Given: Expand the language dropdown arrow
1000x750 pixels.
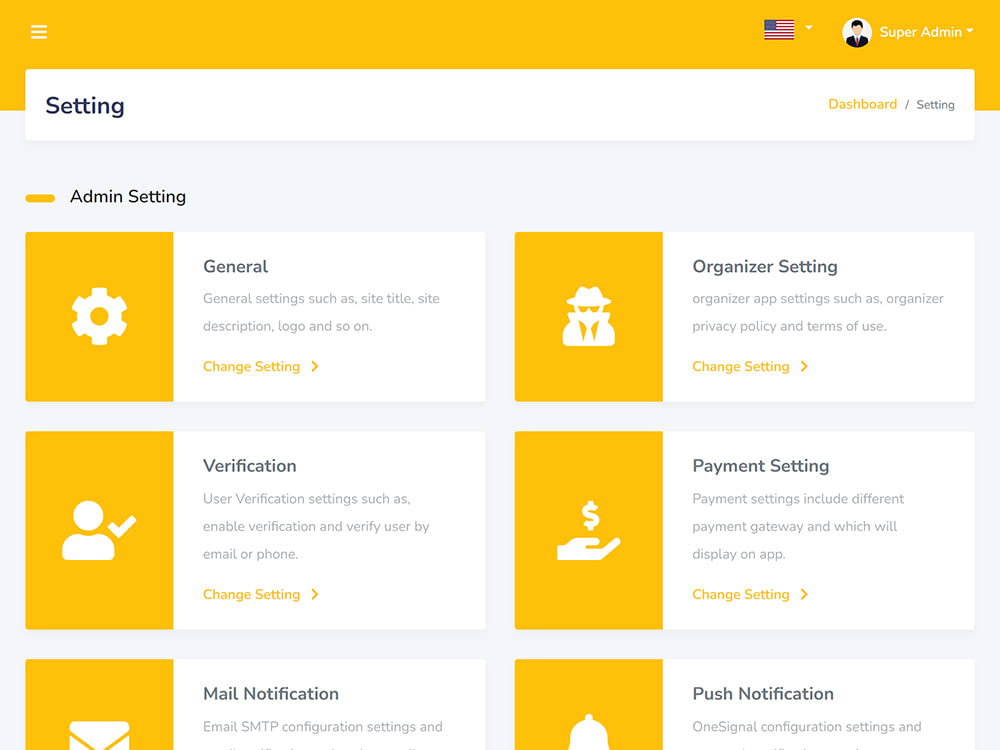Looking at the screenshot, I should click(x=809, y=28).
